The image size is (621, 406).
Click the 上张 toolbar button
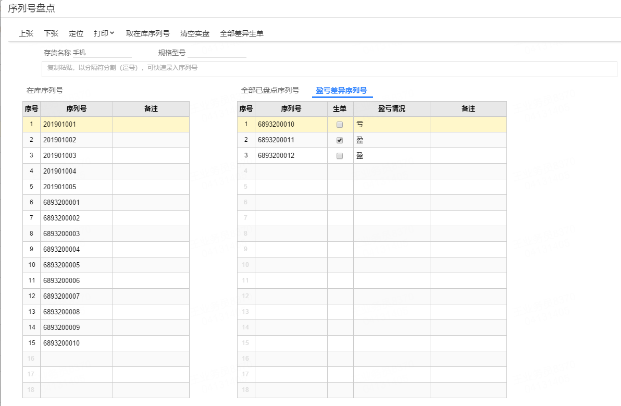26,34
